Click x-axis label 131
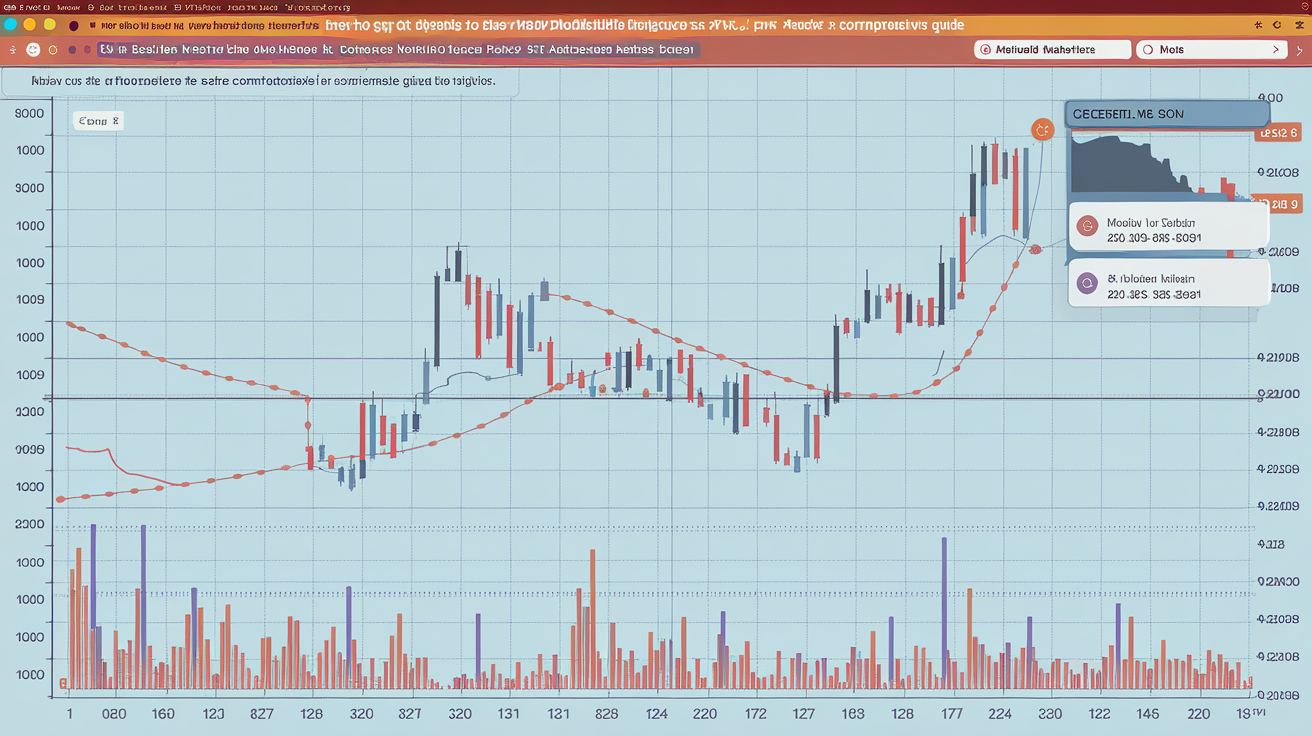Screen dimensions: 1312x736 (508, 714)
